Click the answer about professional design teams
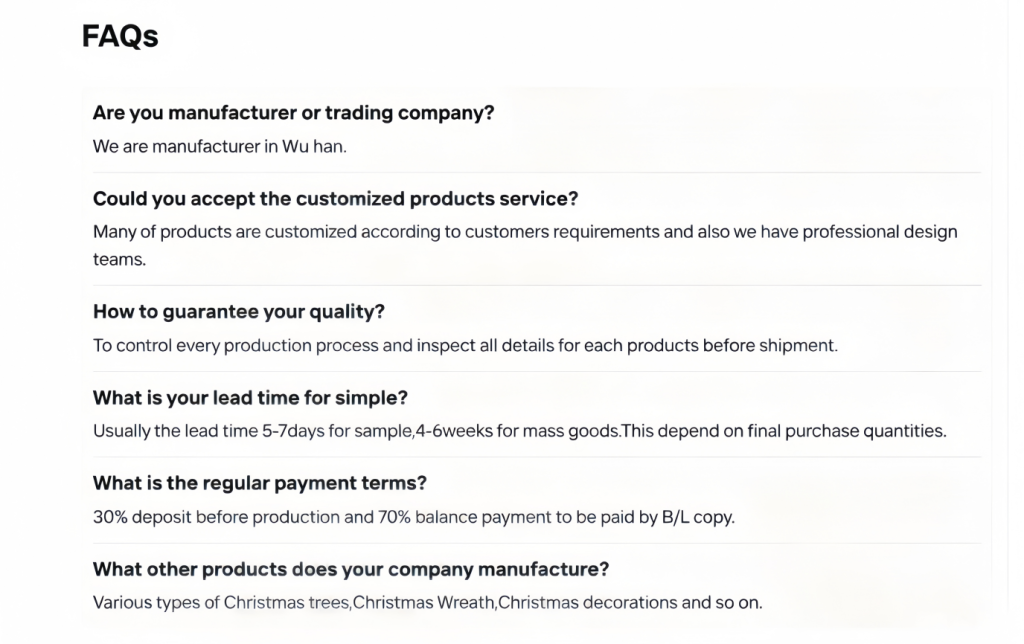This screenshot has height=644, width=1024. point(525,246)
